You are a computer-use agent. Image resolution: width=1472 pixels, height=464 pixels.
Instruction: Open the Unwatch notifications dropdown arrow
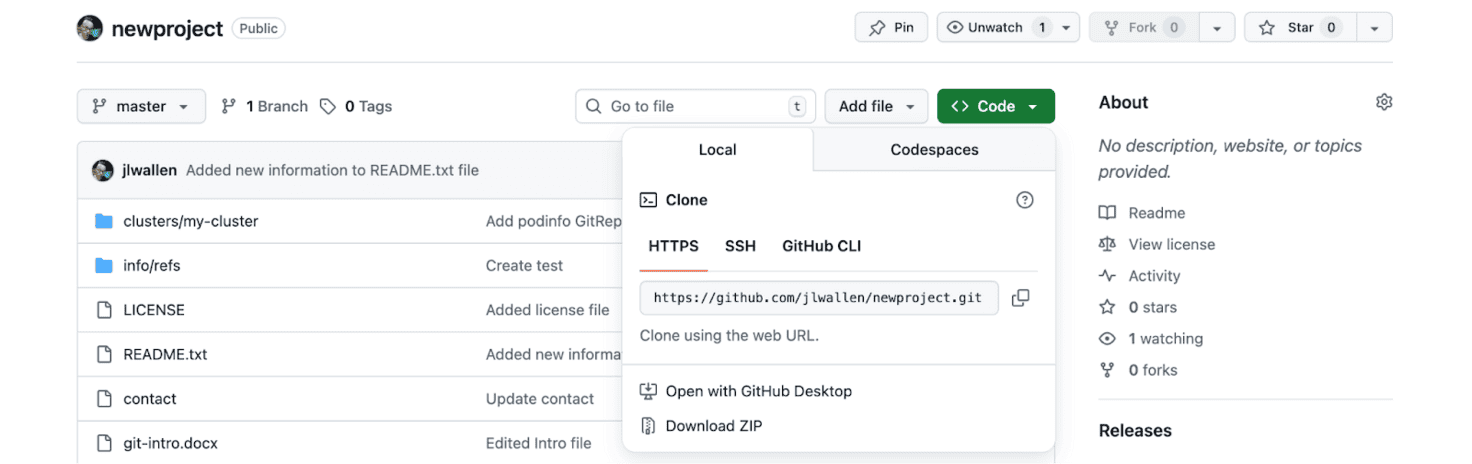tap(1066, 28)
